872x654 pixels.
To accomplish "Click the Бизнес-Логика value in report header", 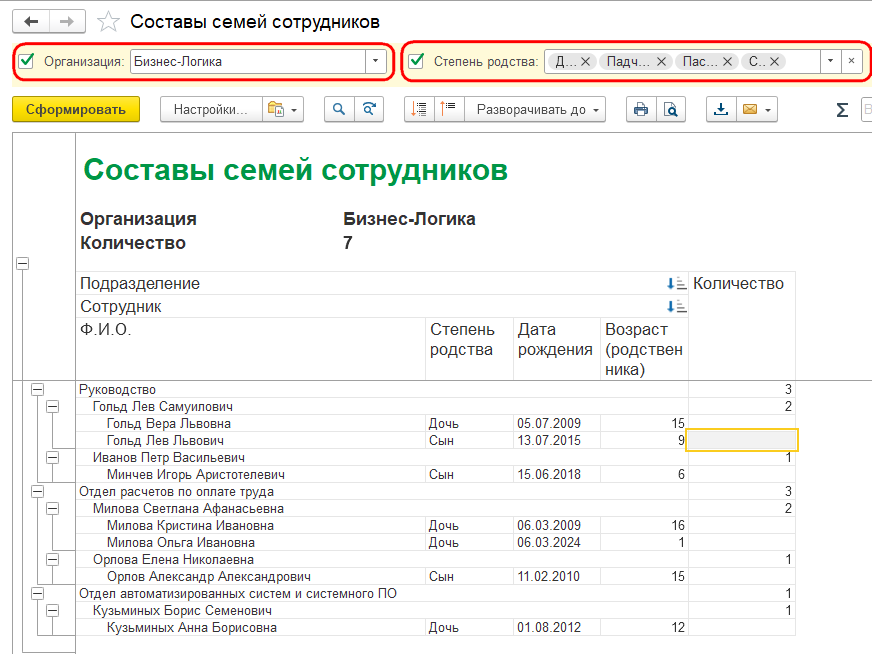I will (409, 219).
